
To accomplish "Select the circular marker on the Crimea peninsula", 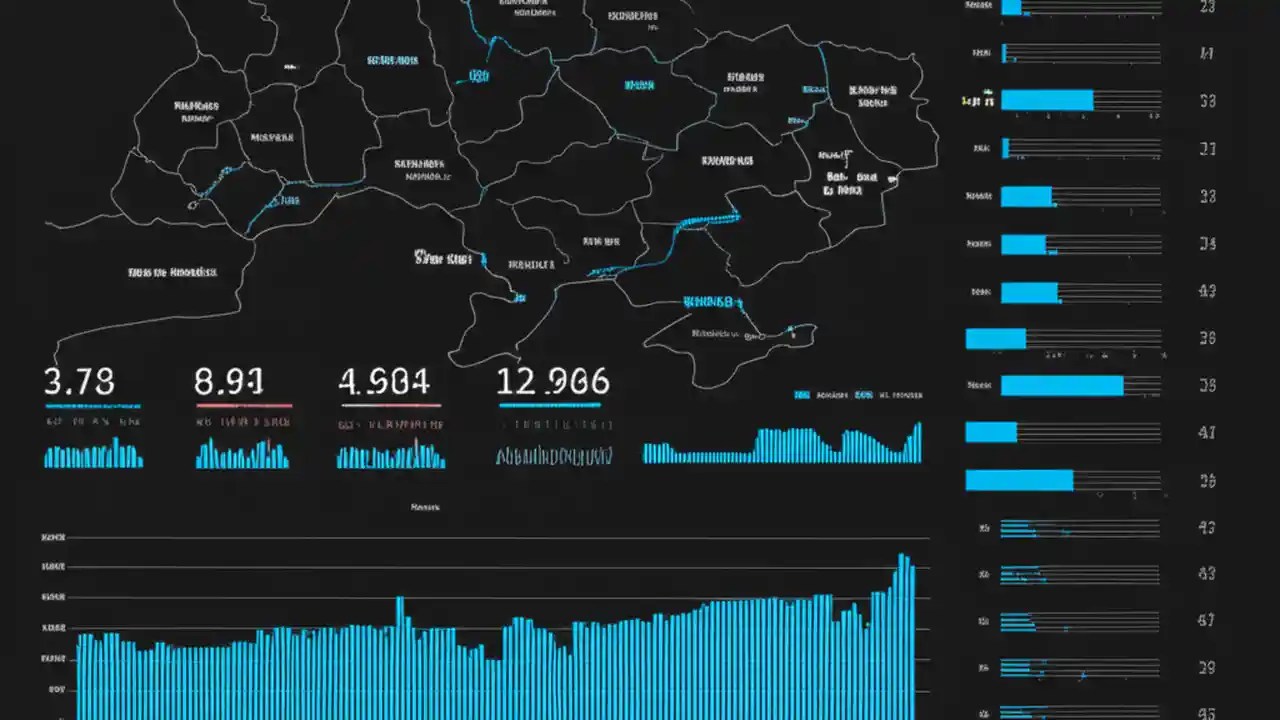I will click(761, 336).
